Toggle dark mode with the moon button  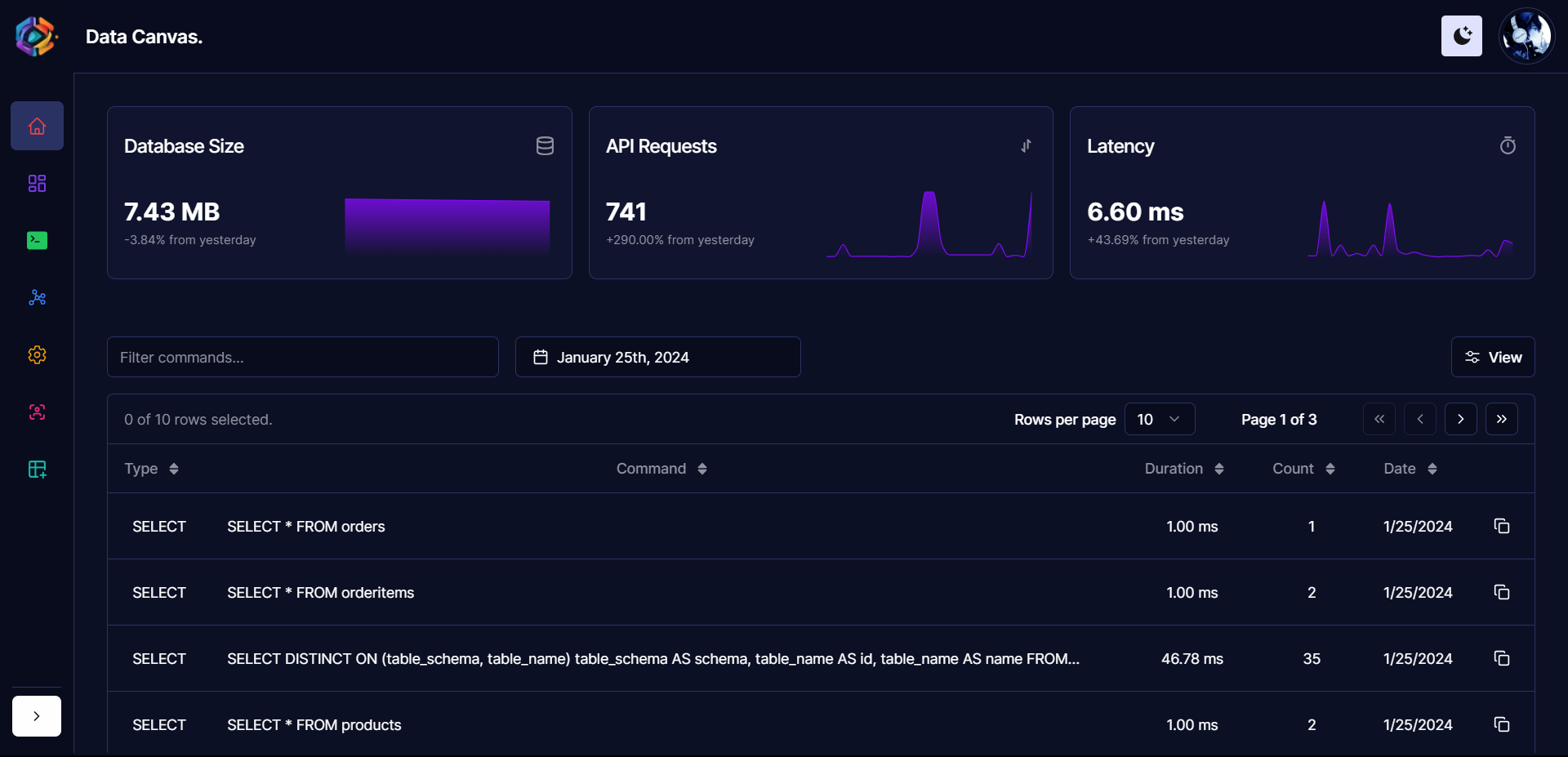point(1461,36)
